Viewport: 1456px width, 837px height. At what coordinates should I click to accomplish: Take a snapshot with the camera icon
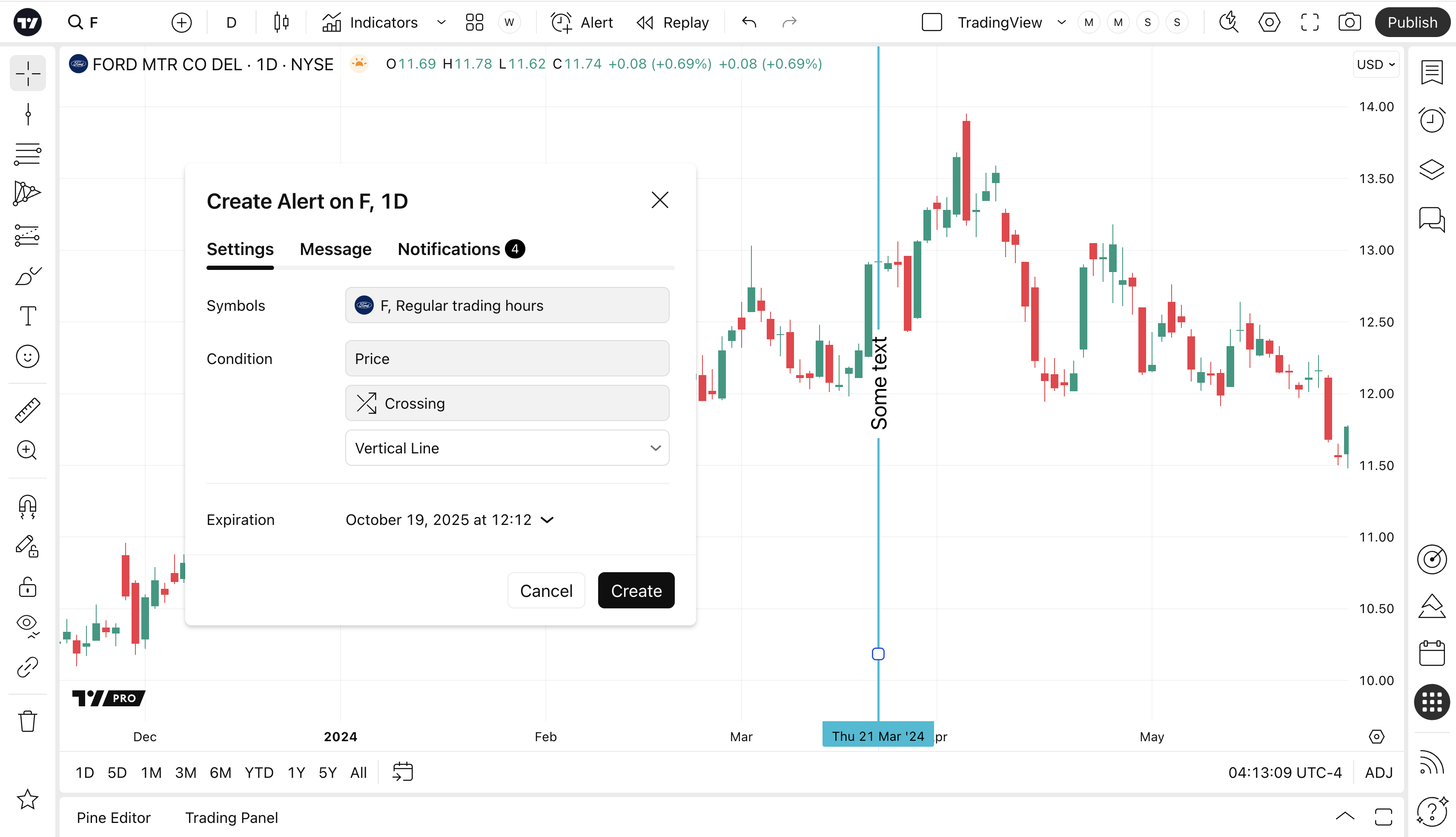(1349, 23)
